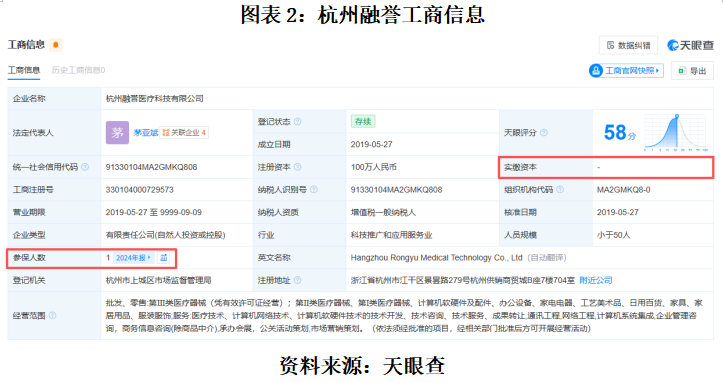This screenshot has height=383, width=723.
Task: Click 科技推广和应用服务业 industry value
Action: [x=391, y=235]
